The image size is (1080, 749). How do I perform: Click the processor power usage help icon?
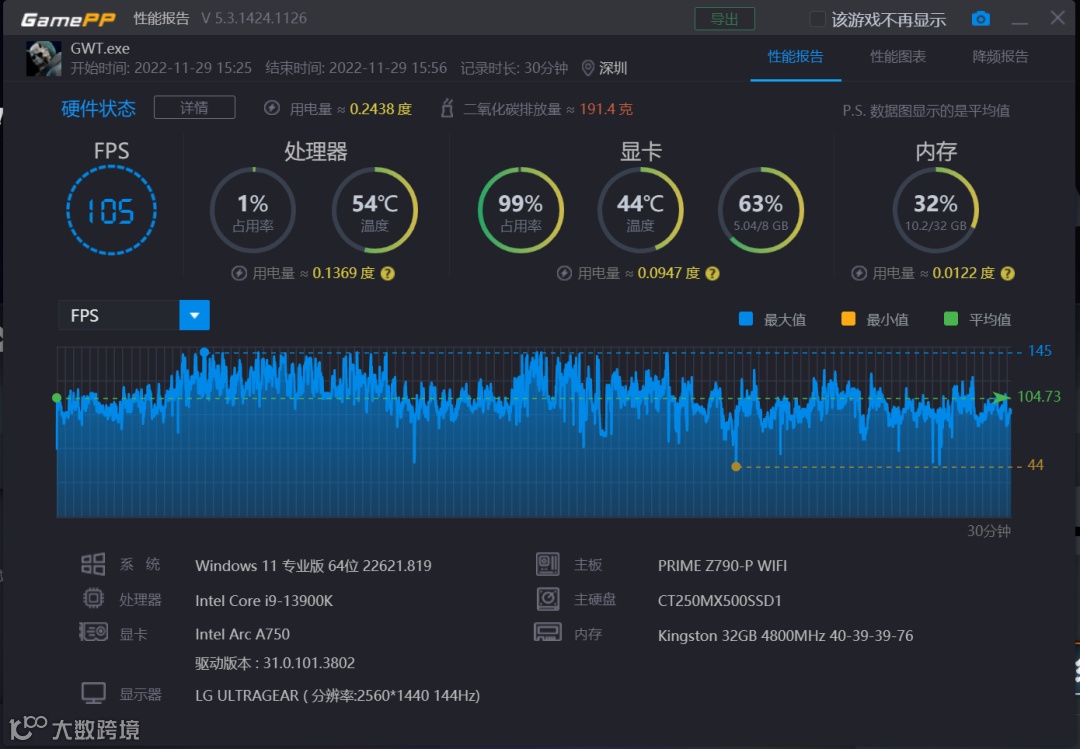tap(388, 274)
